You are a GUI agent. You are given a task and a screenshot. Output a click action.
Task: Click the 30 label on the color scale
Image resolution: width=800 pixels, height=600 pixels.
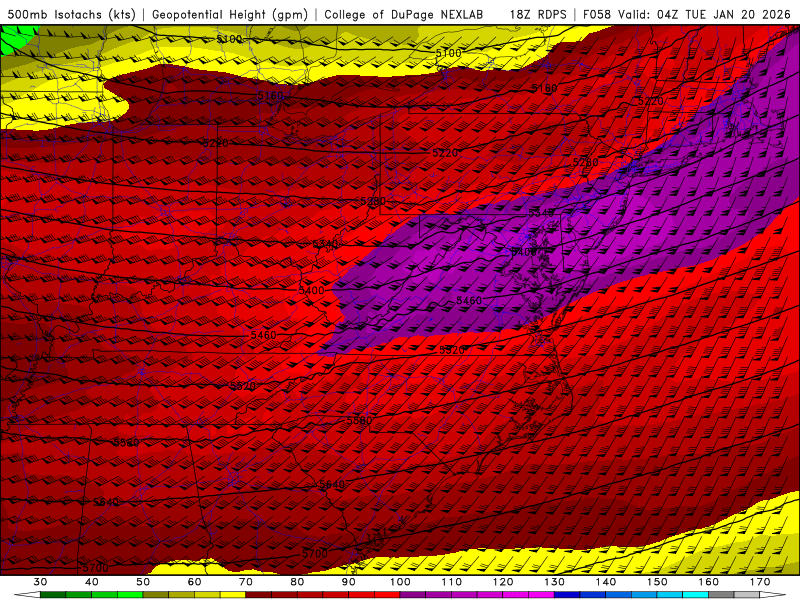(40, 582)
